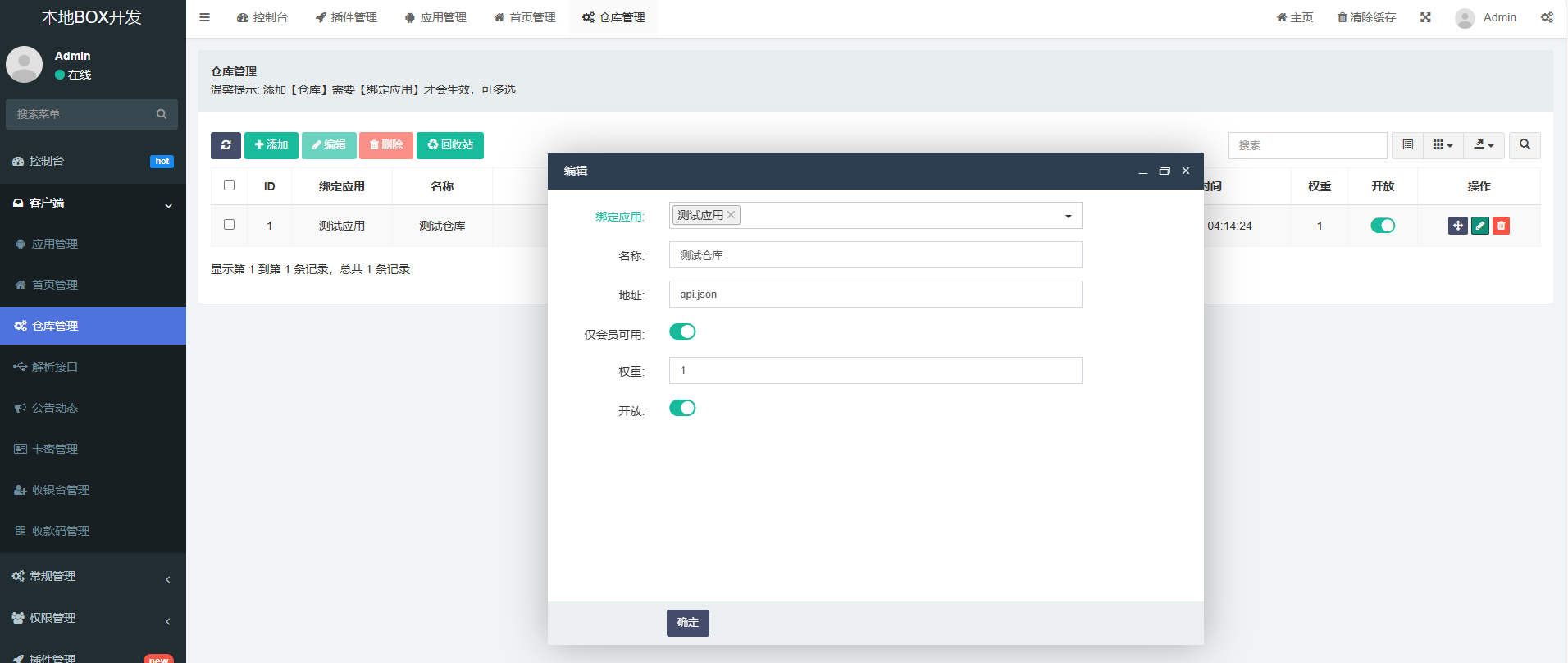
Task: Switch to the 控制台 top tab
Action: tap(262, 18)
